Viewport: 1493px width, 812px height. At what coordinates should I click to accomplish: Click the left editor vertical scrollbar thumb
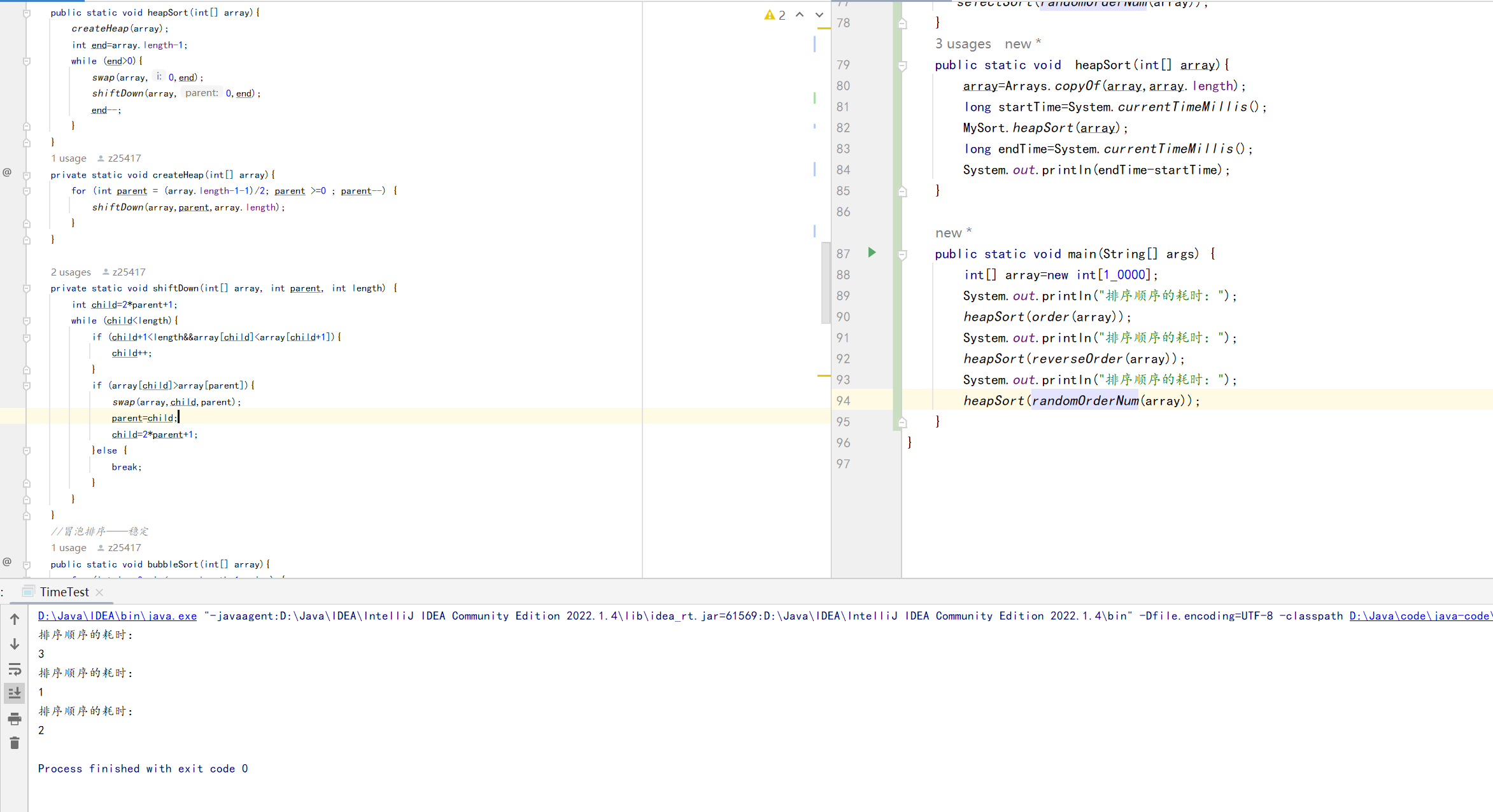point(826,282)
